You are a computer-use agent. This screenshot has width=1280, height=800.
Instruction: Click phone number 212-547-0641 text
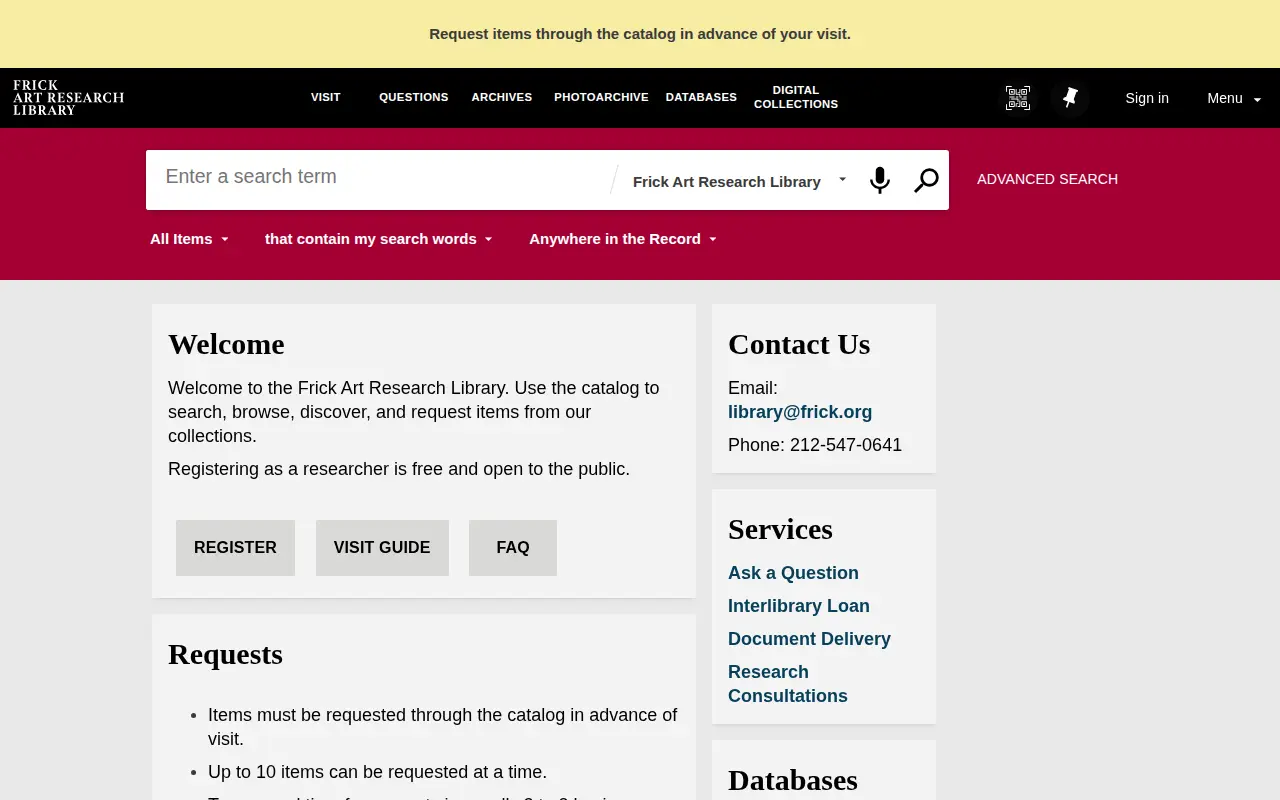(x=846, y=445)
